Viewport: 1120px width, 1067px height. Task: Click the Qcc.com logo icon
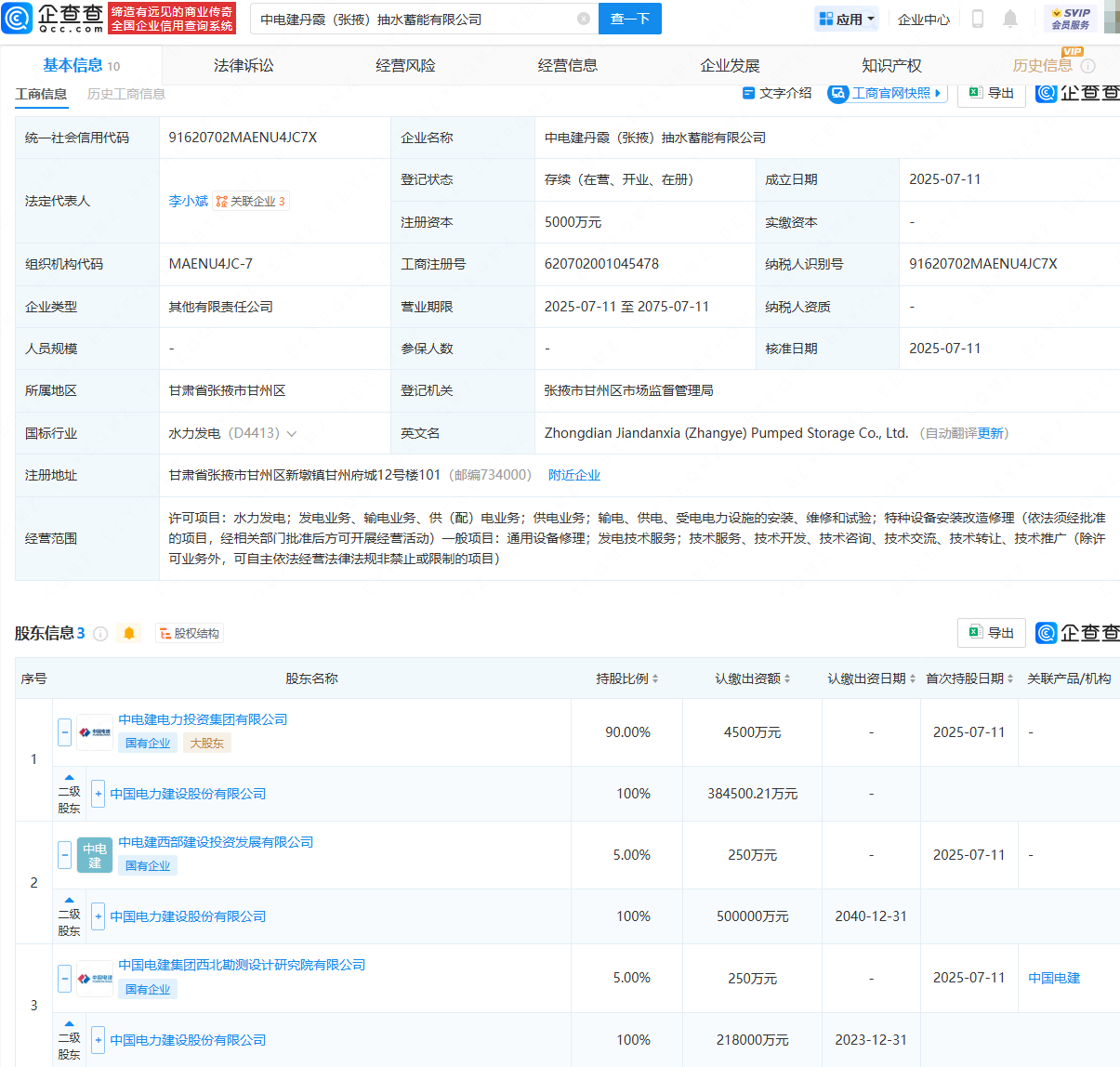[18, 18]
